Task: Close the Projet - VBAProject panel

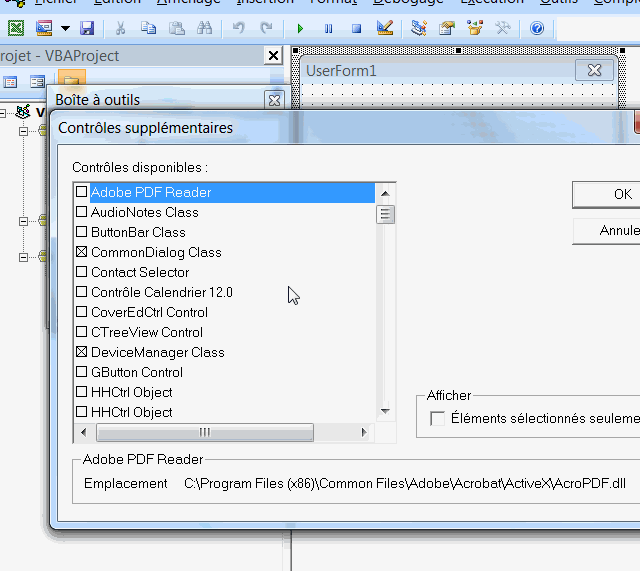Action: (x=273, y=55)
